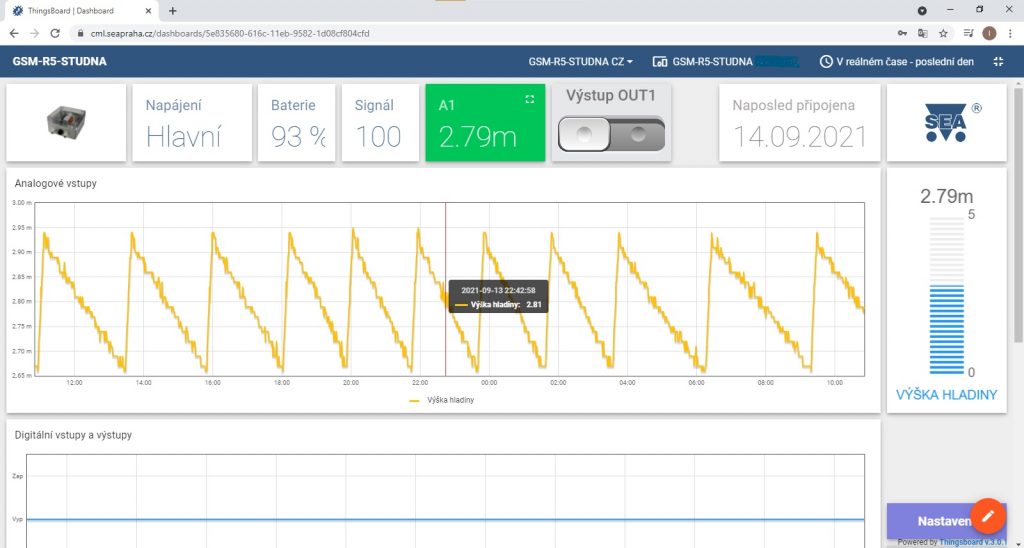Exit fullscreen using the dashboard toolbar icon

[998, 61]
